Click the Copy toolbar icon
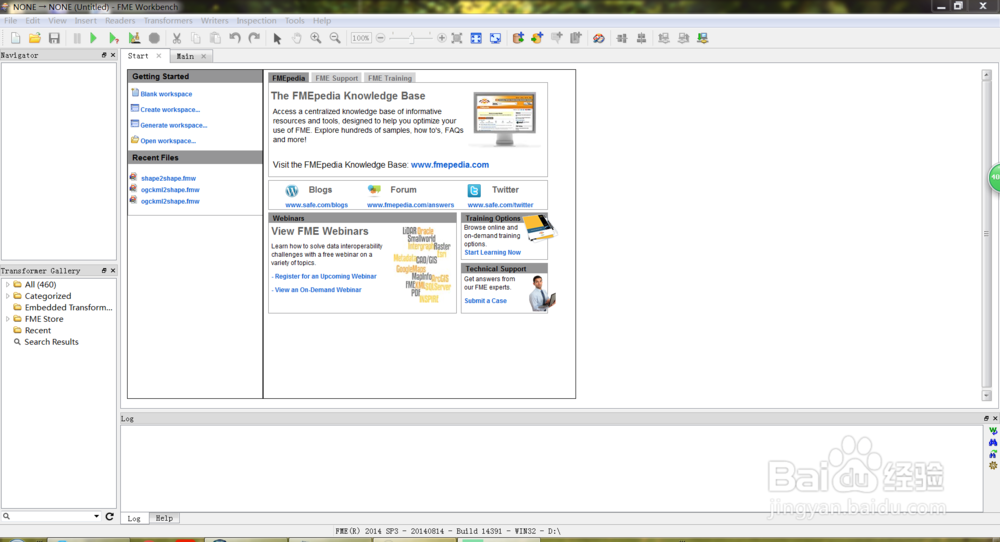The image size is (1000, 542). pyautogui.click(x=196, y=38)
